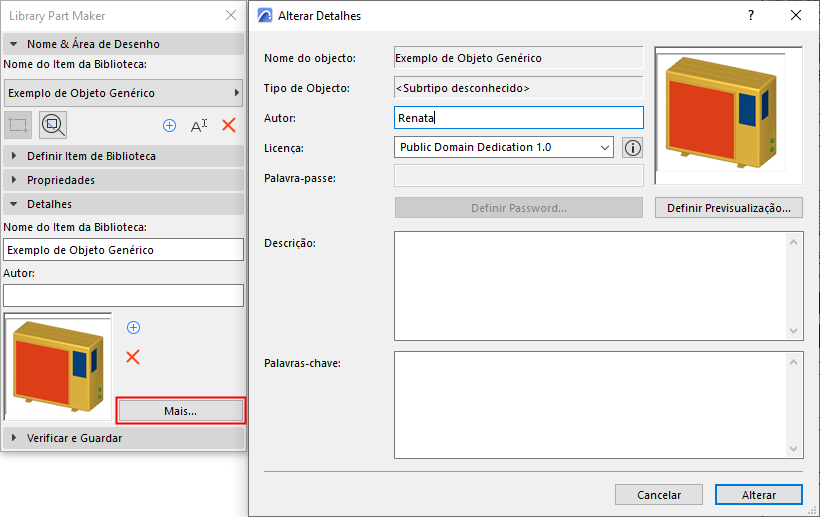Remove preview image with red X by thumbnail
820x517 pixels.
tap(133, 357)
